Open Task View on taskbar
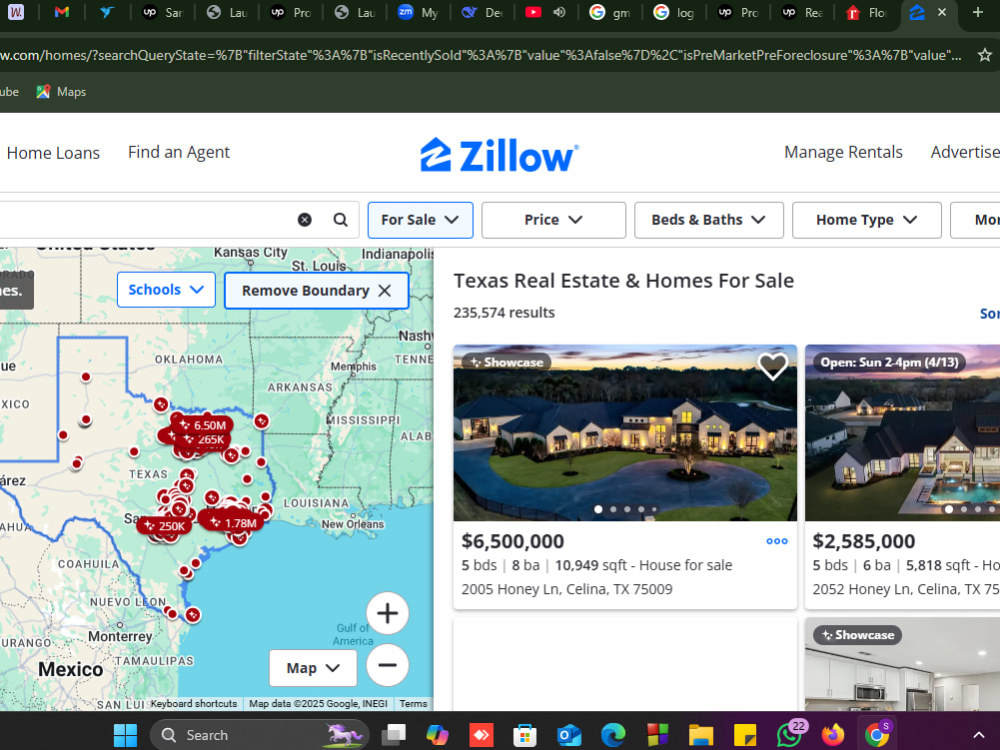 [x=393, y=735]
